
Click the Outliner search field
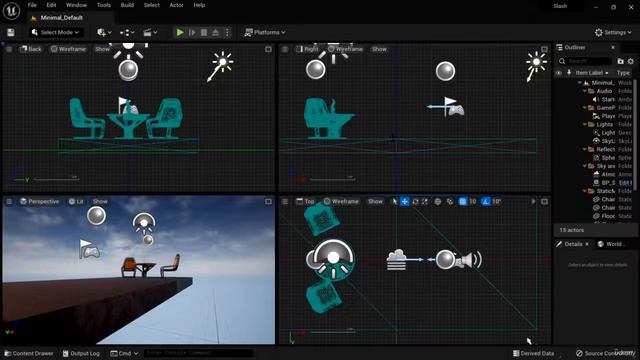coord(584,61)
